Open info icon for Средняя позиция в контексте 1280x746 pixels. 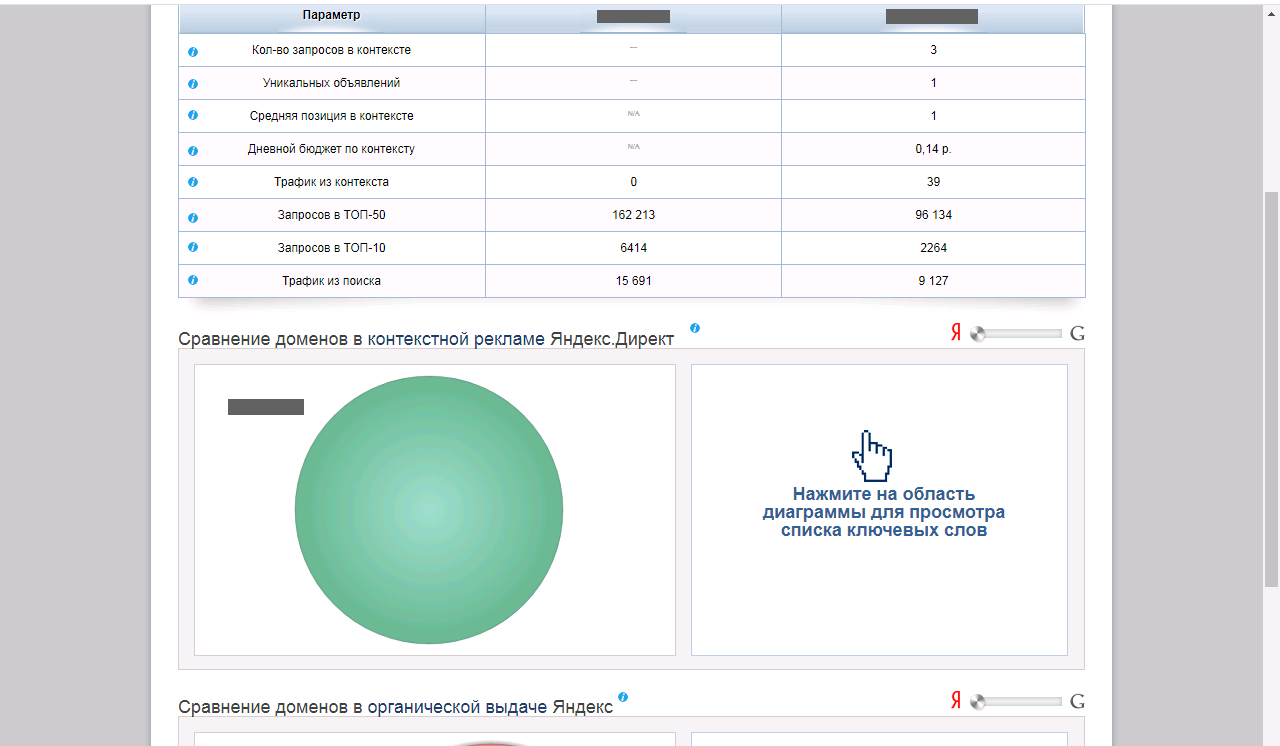[193, 116]
